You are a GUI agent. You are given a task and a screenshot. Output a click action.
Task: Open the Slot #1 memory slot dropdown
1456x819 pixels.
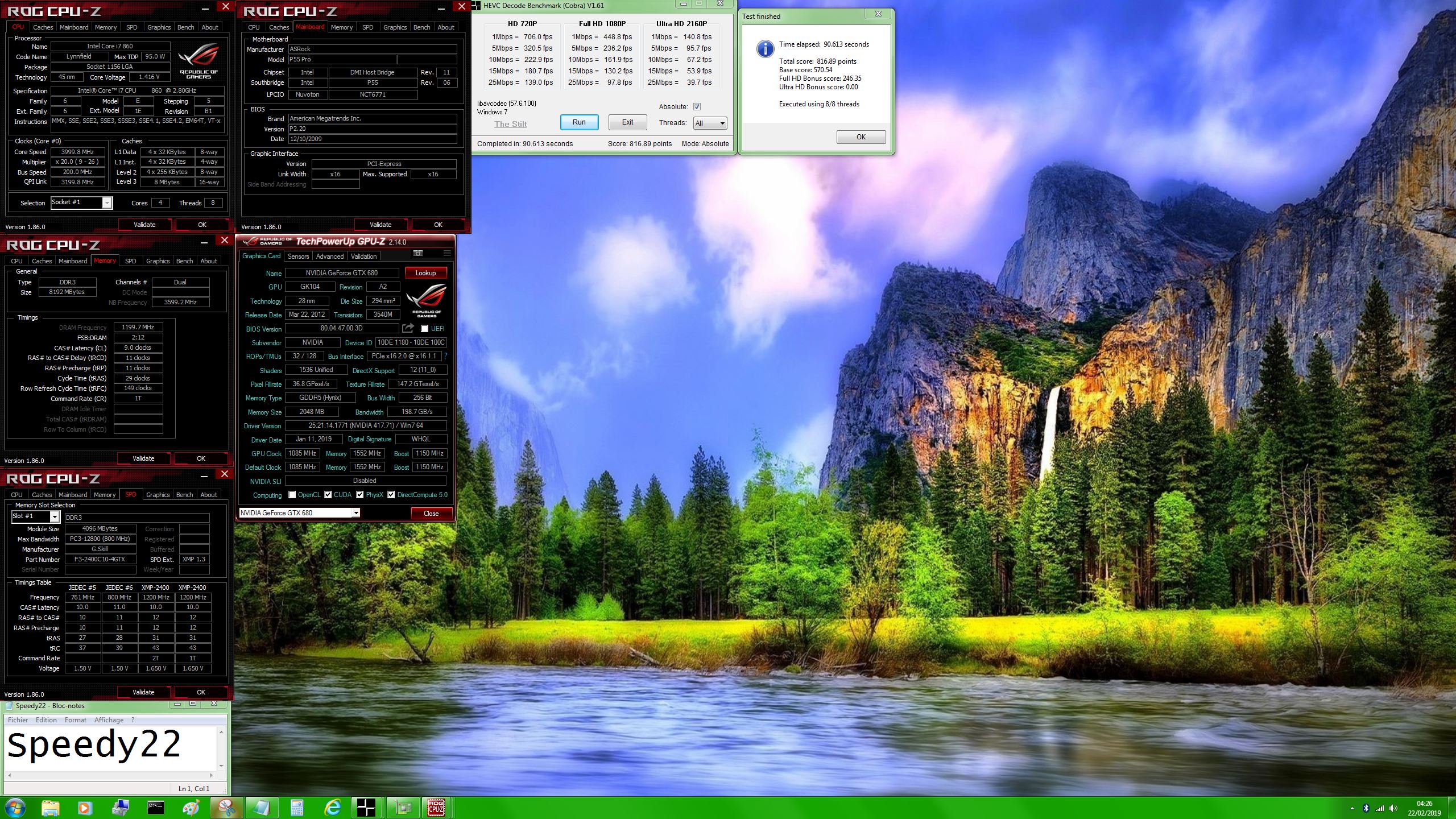[35, 516]
